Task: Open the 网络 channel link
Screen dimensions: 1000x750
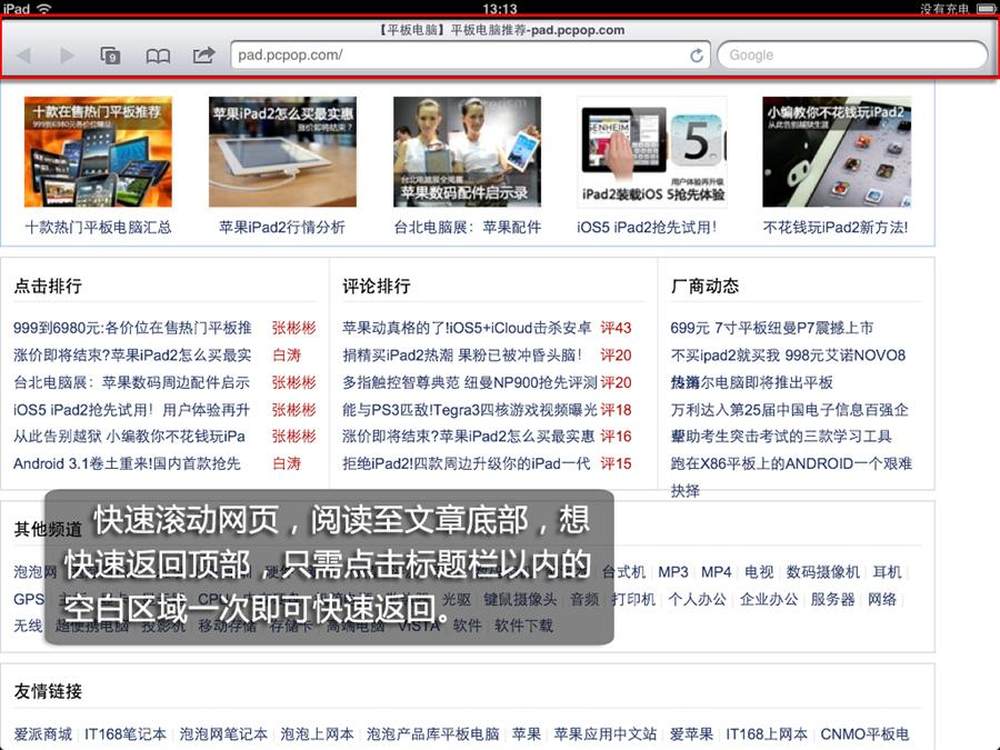Action: (x=882, y=599)
